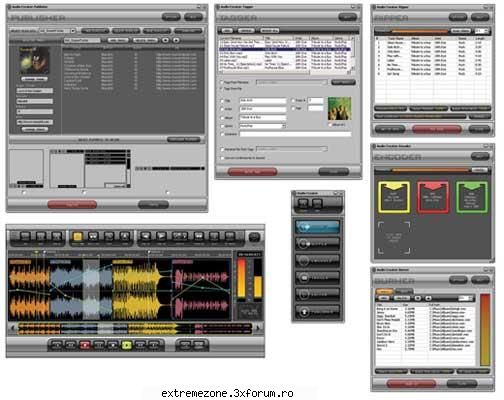Toggle the Title checkbox in Tagger

(x=223, y=101)
